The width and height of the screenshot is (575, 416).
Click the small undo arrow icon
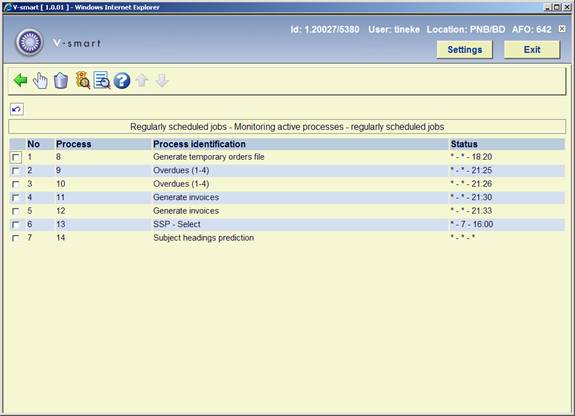[17, 109]
